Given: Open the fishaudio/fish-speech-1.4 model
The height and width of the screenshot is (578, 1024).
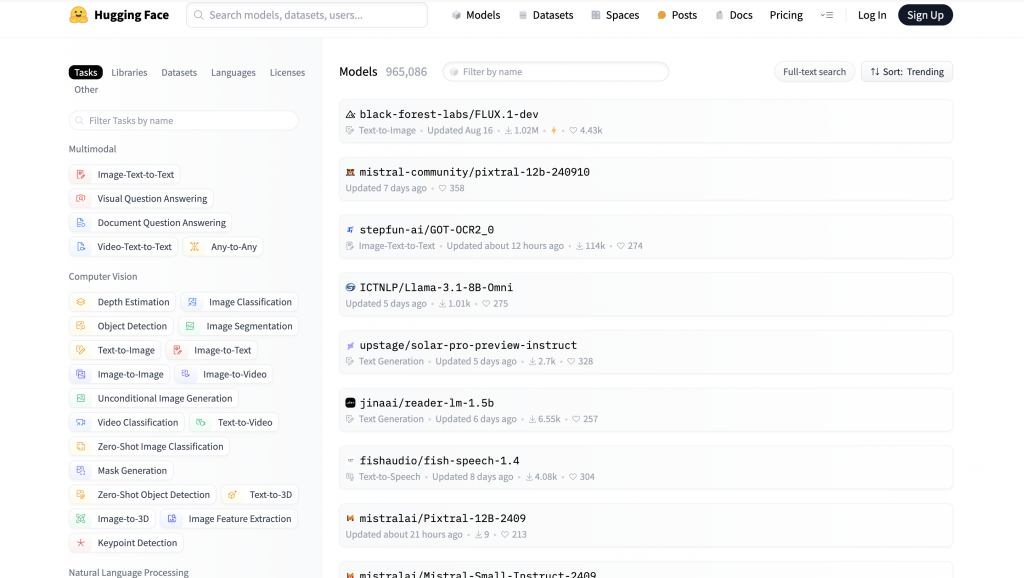Looking at the screenshot, I should pyautogui.click(x=645, y=468).
